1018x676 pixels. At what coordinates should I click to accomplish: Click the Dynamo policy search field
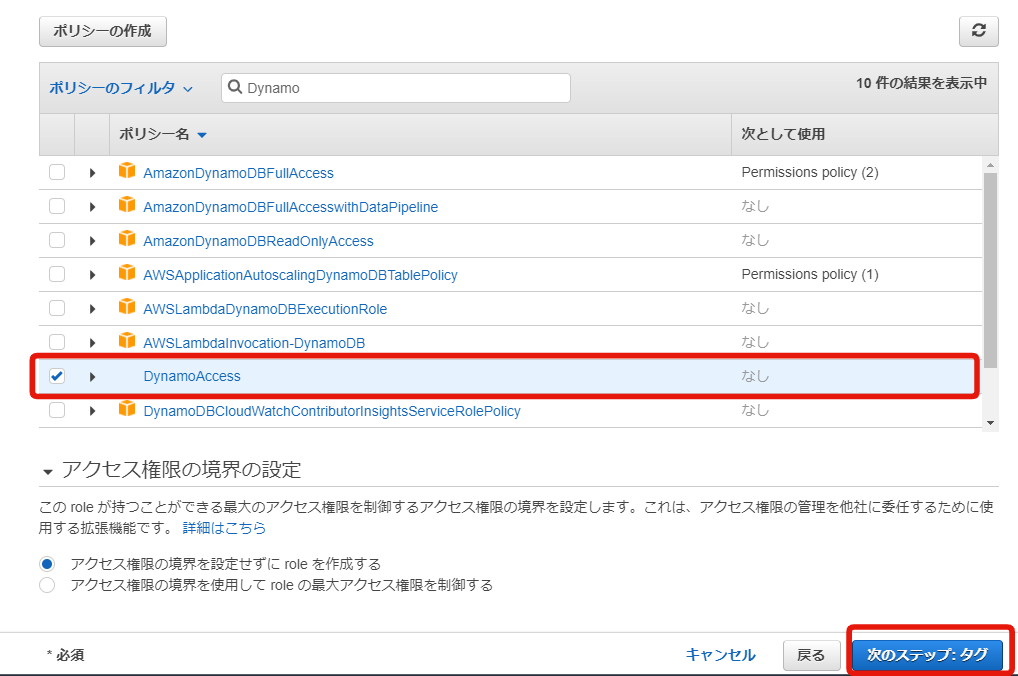396,88
